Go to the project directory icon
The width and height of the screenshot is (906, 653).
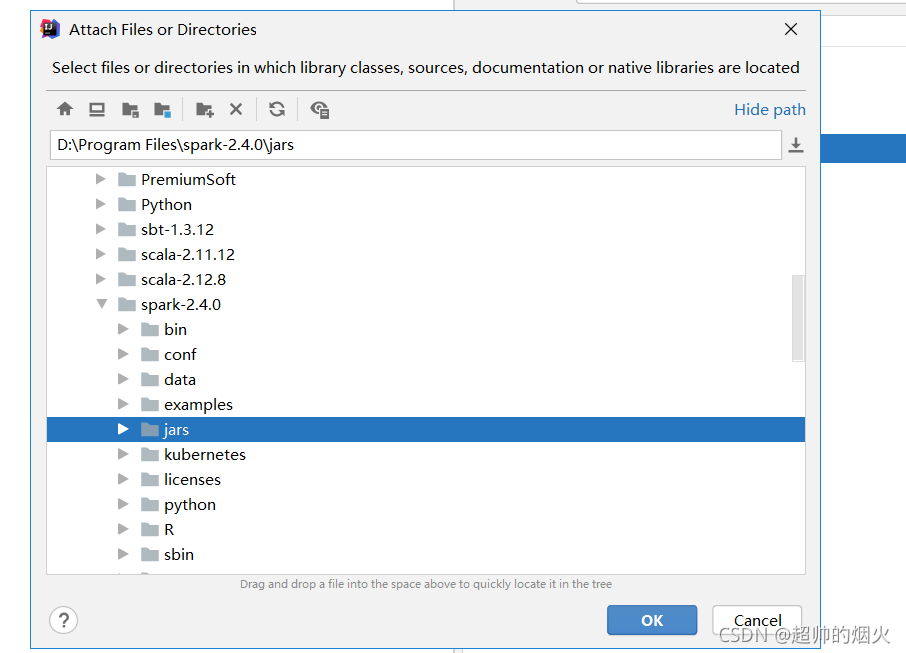click(x=130, y=109)
